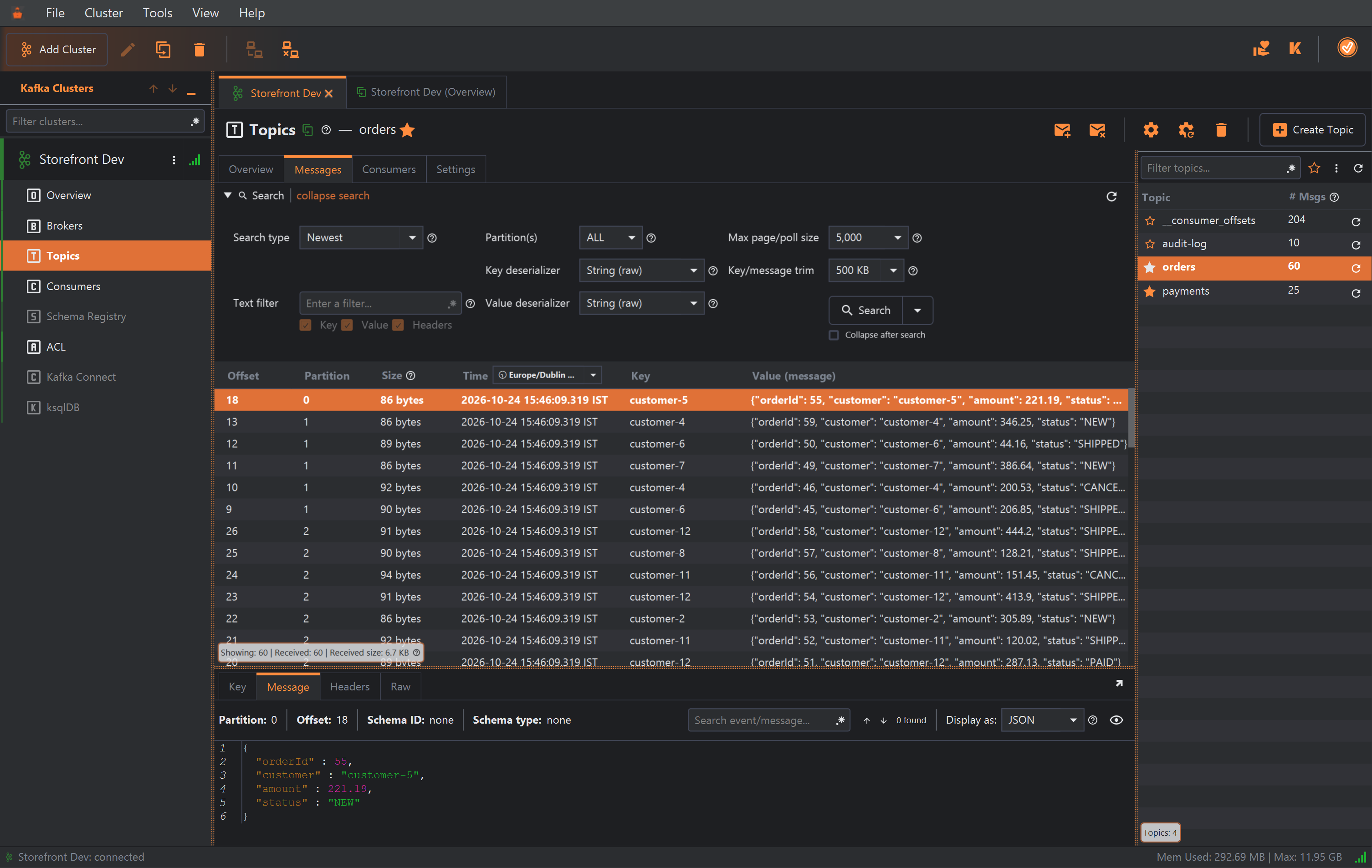Switch to the Headers tab in message detail
1372x868 pixels.
click(350, 686)
